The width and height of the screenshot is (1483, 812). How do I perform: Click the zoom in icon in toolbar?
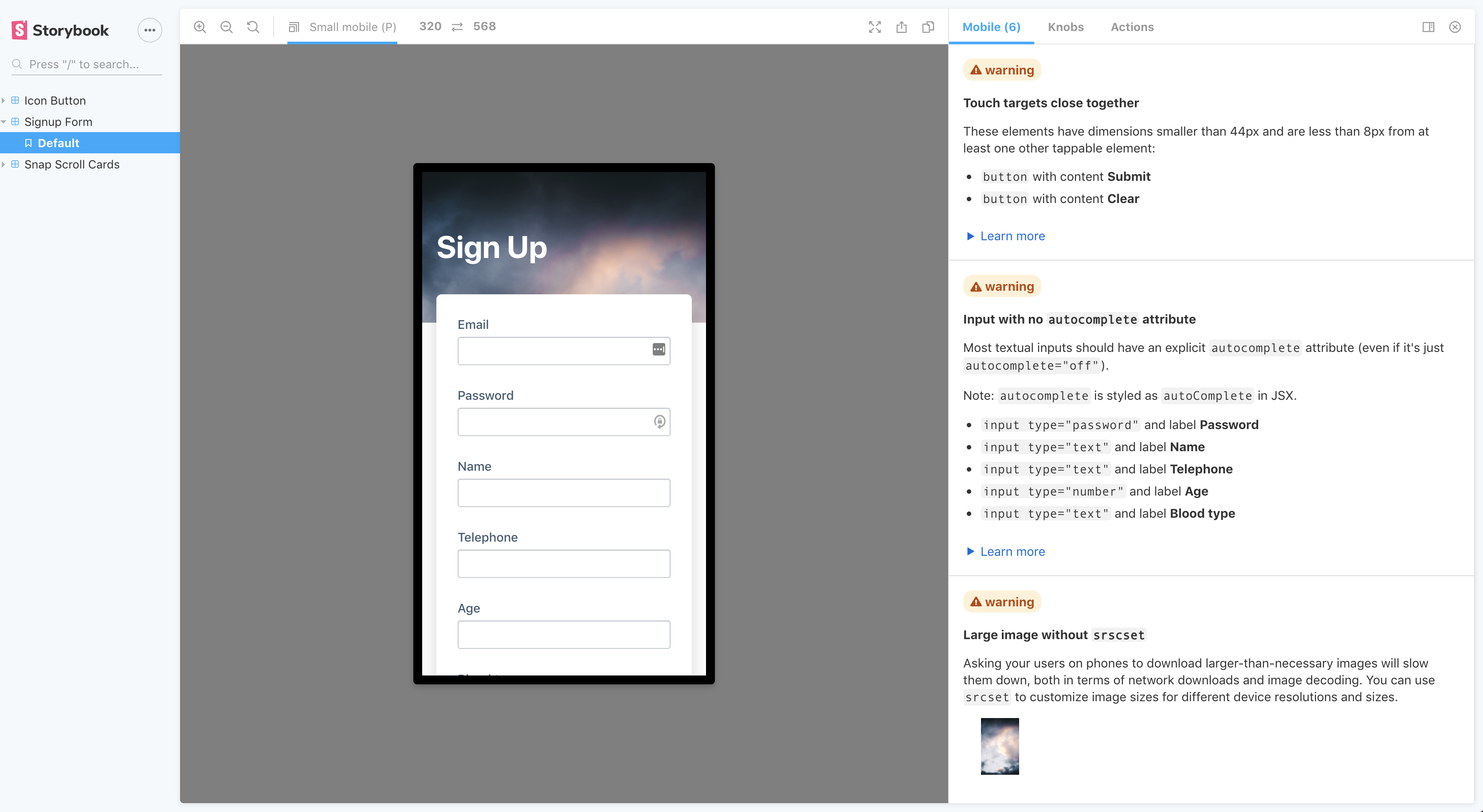[200, 26]
